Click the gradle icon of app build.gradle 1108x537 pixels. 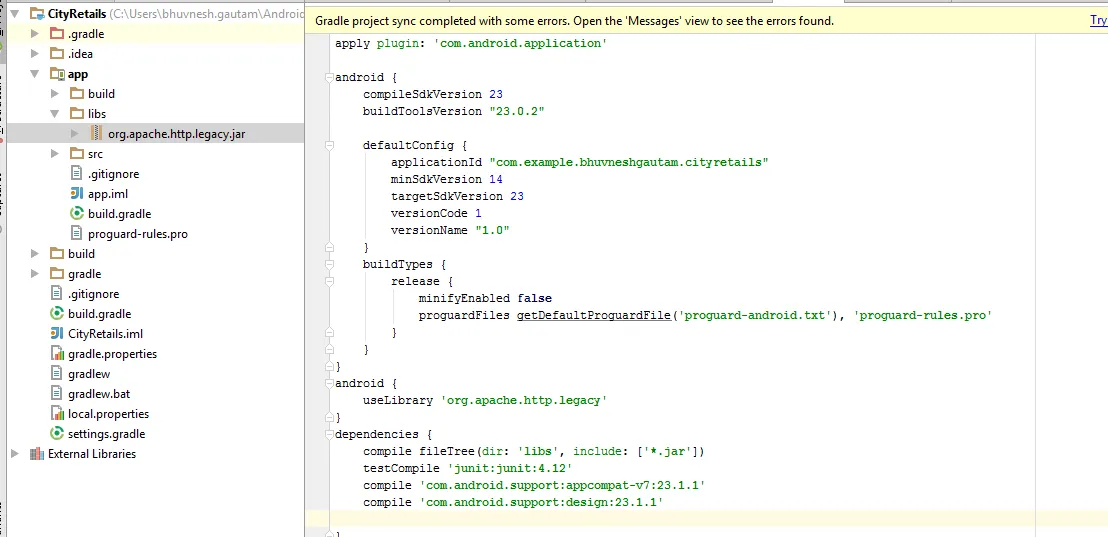[x=77, y=213]
